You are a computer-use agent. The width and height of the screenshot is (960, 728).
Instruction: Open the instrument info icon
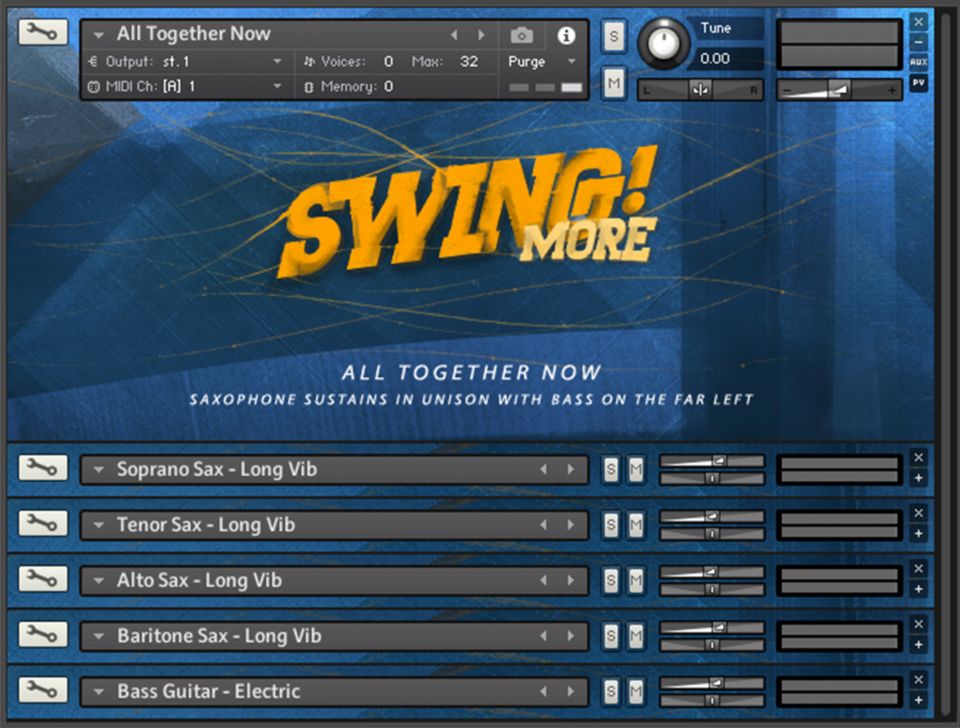[x=566, y=35]
